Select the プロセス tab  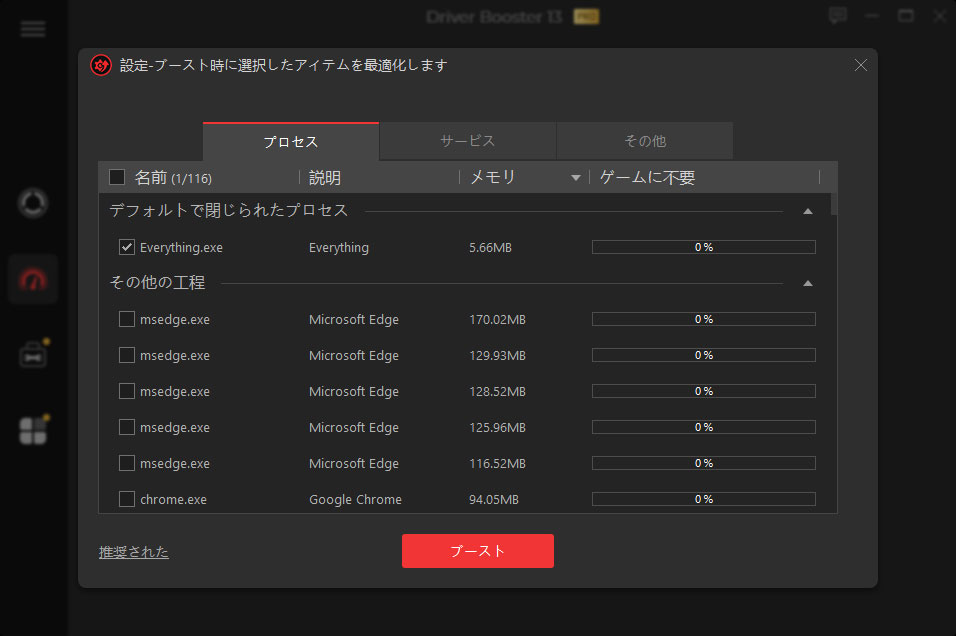point(291,141)
